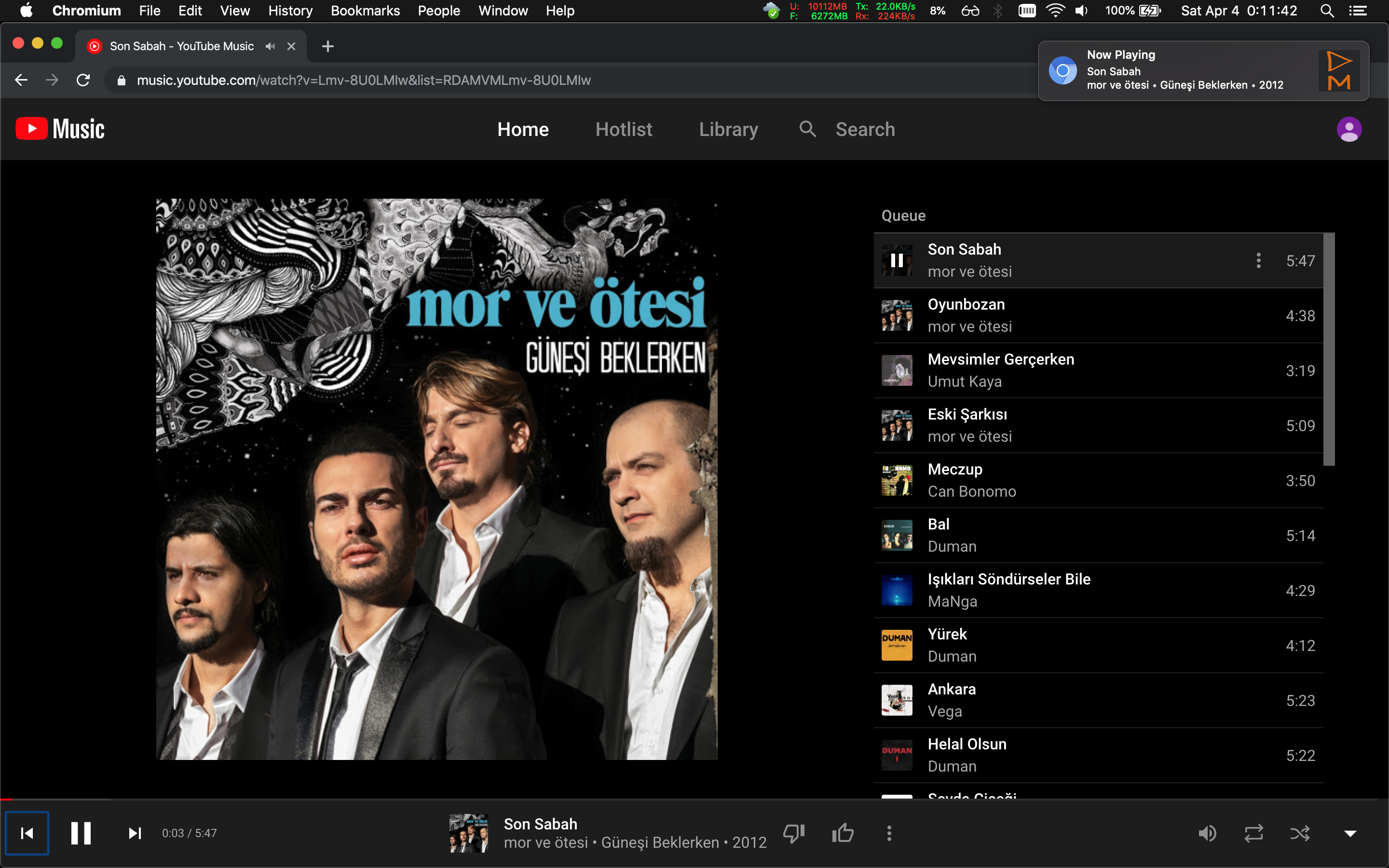Click the search magnifier icon
Image resolution: width=1389 pixels, height=868 pixels.
pyautogui.click(x=807, y=129)
